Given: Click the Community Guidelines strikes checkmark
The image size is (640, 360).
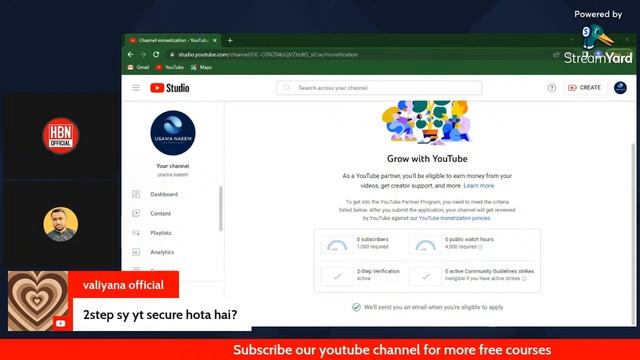Looking at the screenshot, I should (x=425, y=276).
